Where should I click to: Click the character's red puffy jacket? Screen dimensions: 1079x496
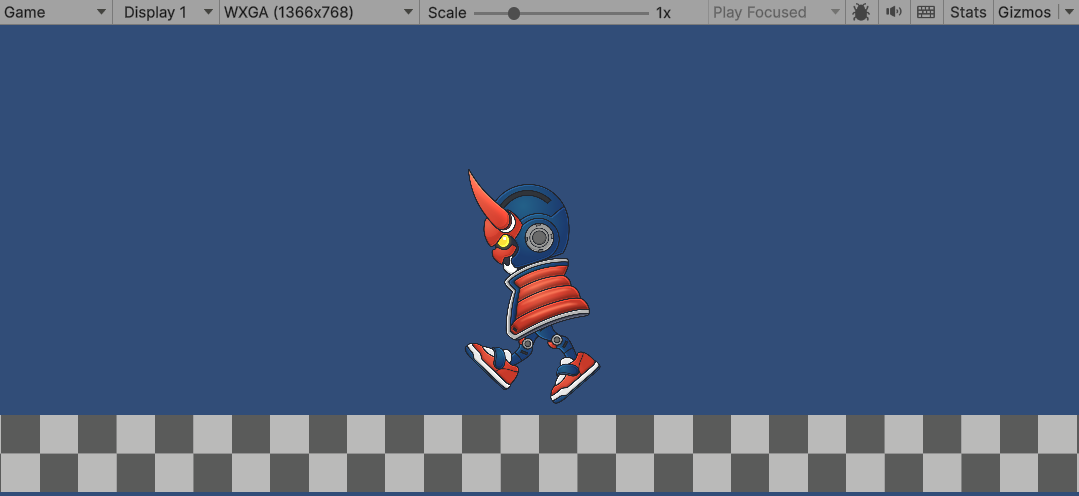pyautogui.click(x=543, y=293)
